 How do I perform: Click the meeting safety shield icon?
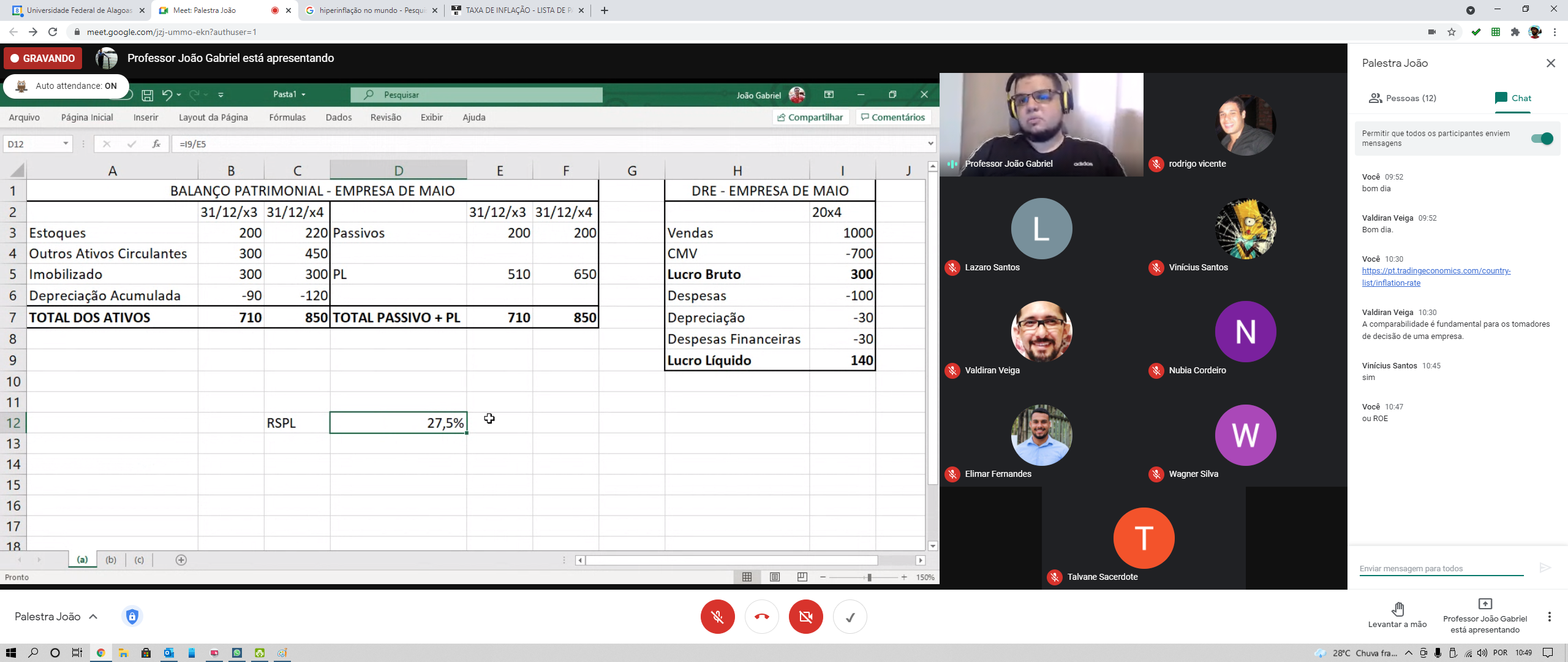[132, 616]
